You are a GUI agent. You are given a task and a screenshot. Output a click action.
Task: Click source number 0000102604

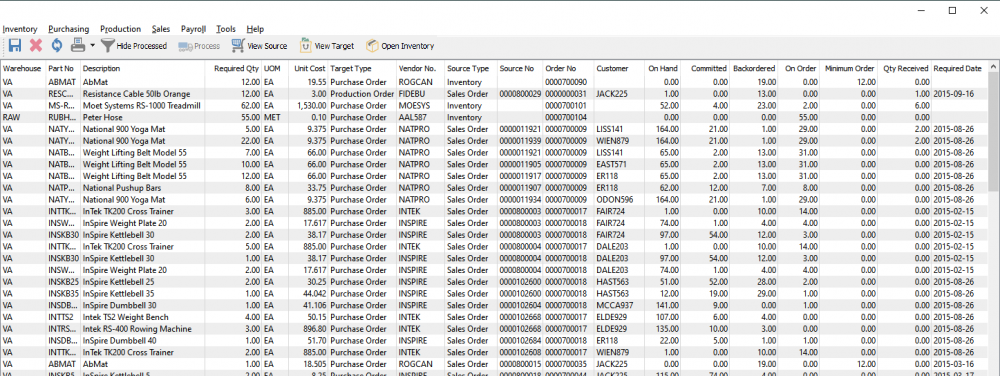(x=520, y=305)
